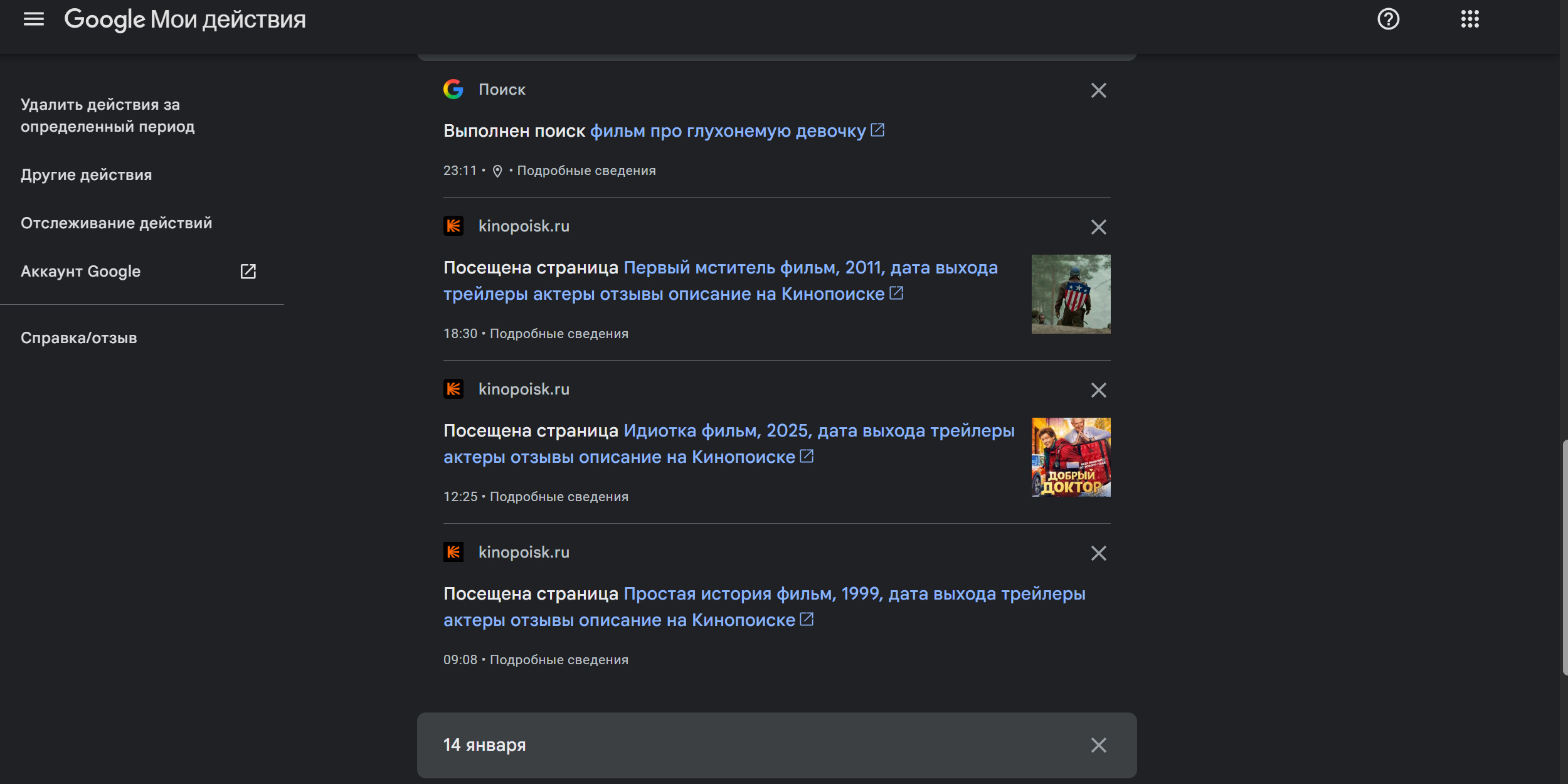Open the Google apps grid icon
The image size is (1568, 784).
1470,19
